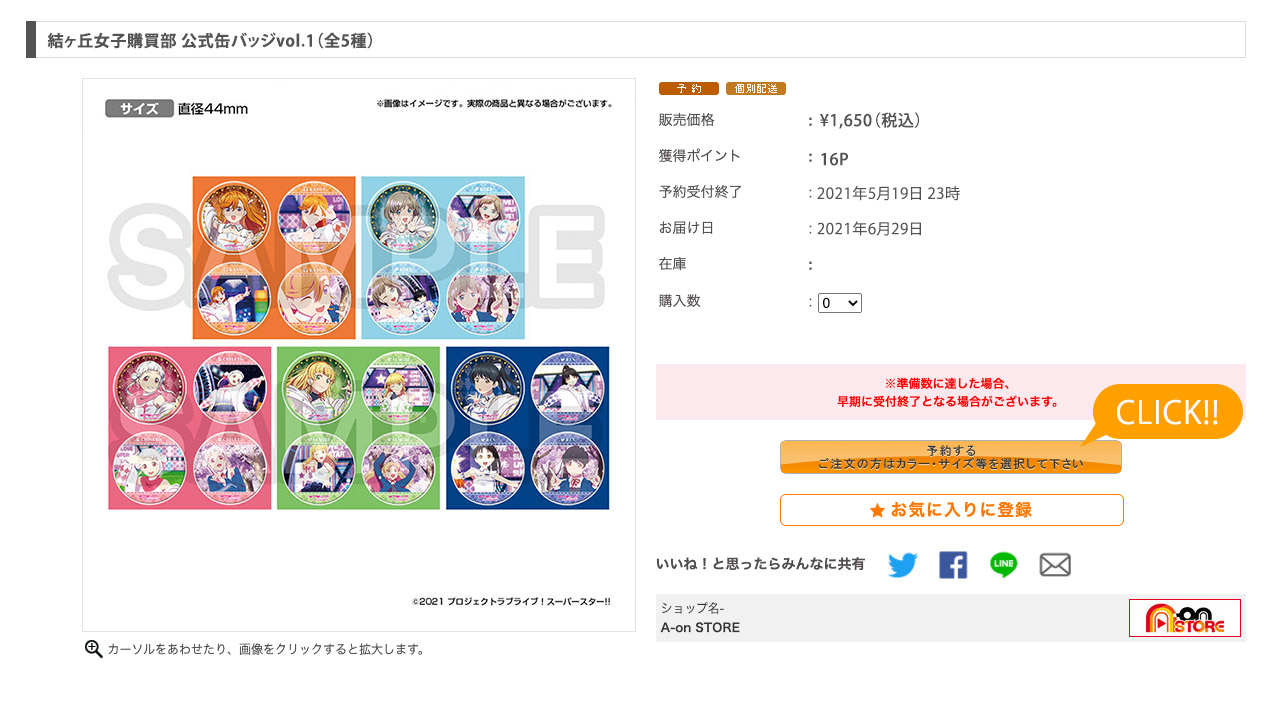
Task: Click the 予約する reserve button
Action: (x=951, y=457)
